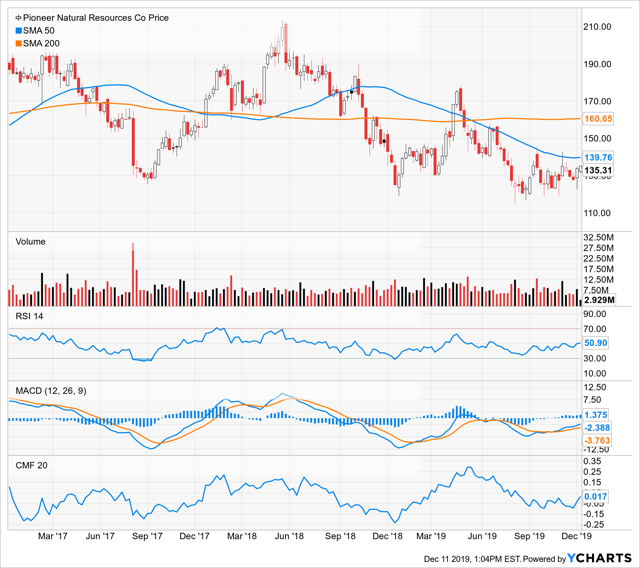Viewport: 640px width, 568px height.
Task: Click the 170.00 price axis label
Action: pyautogui.click(x=598, y=101)
